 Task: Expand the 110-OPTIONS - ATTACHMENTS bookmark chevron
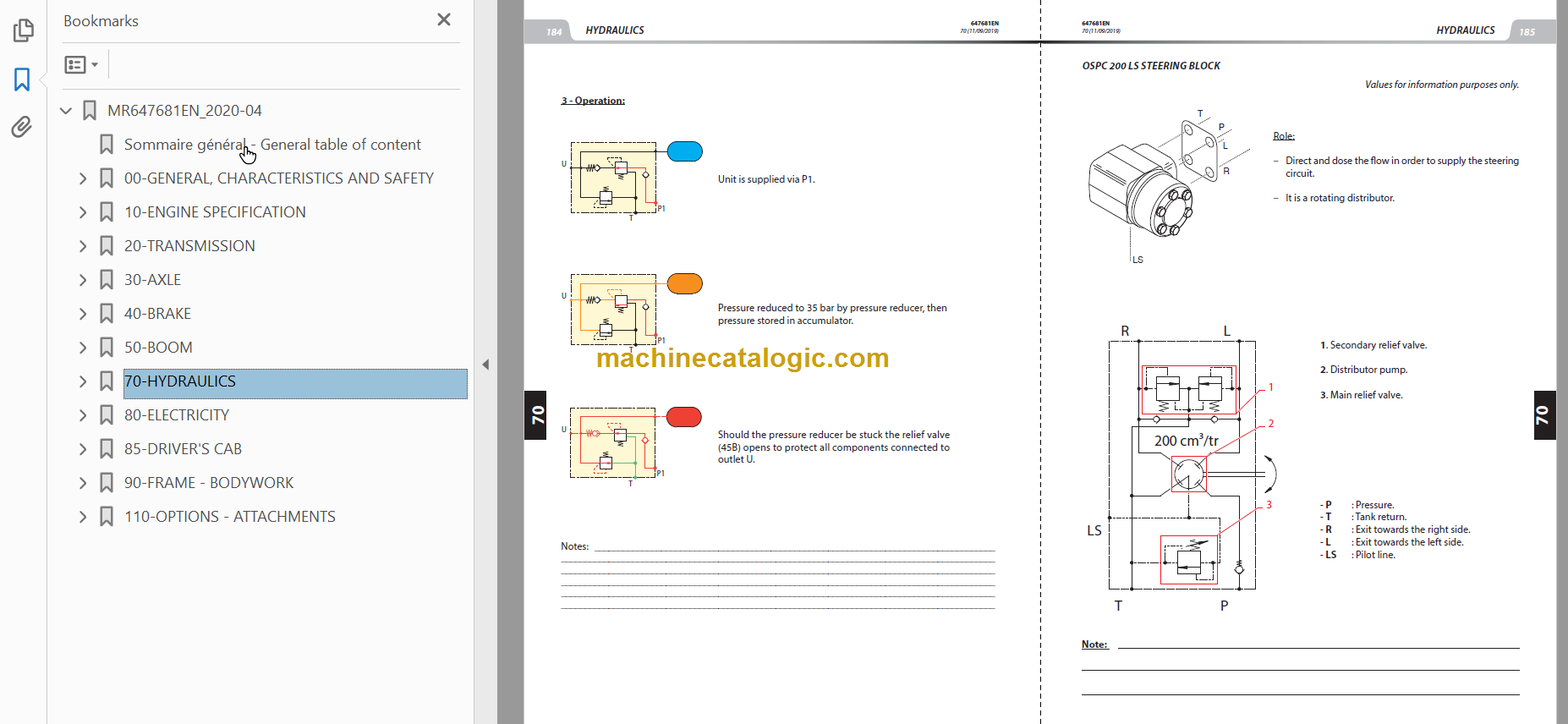[83, 517]
